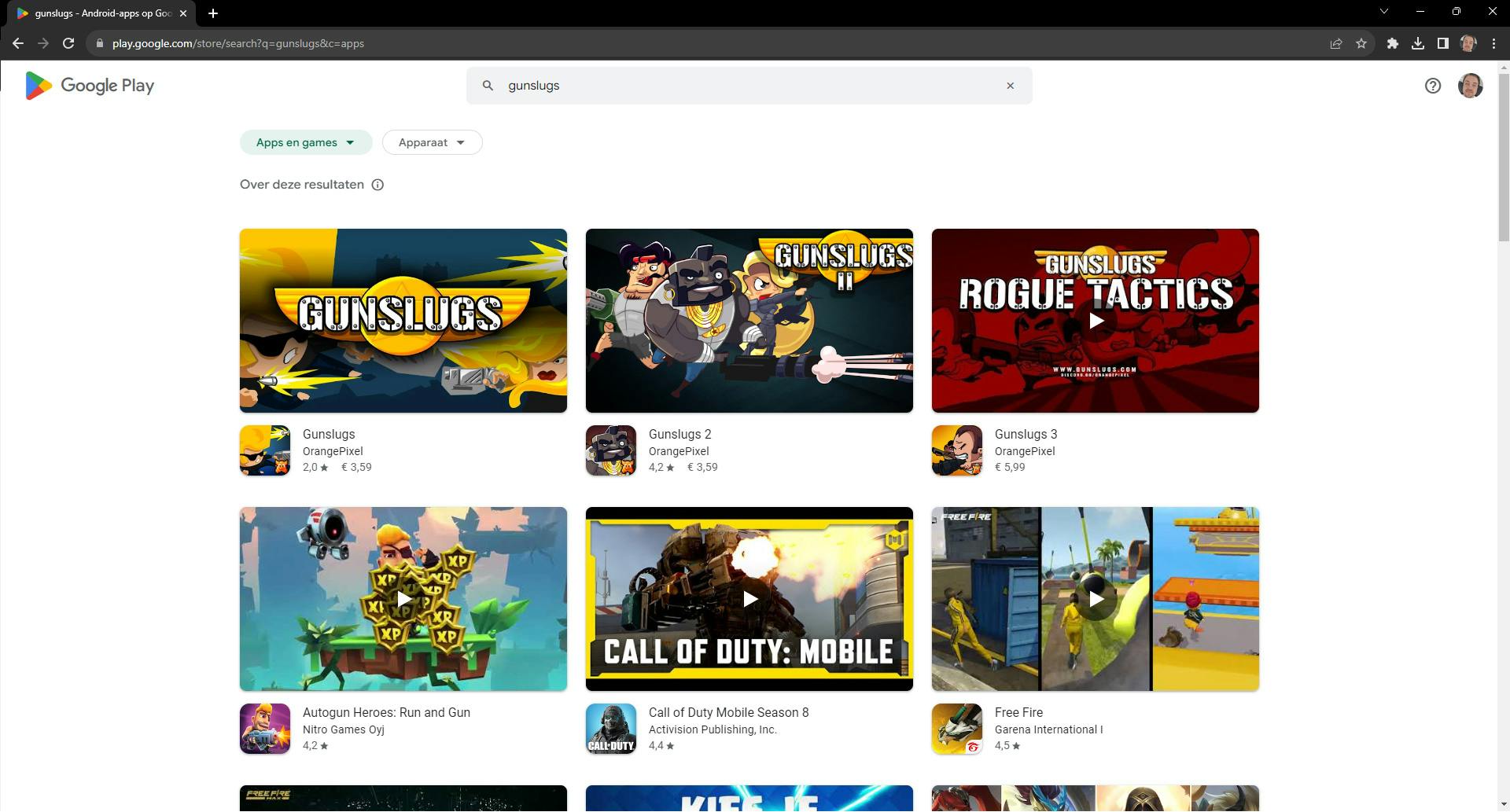Click the search magnifier icon
Image resolution: width=1510 pixels, height=812 pixels.
(488, 86)
